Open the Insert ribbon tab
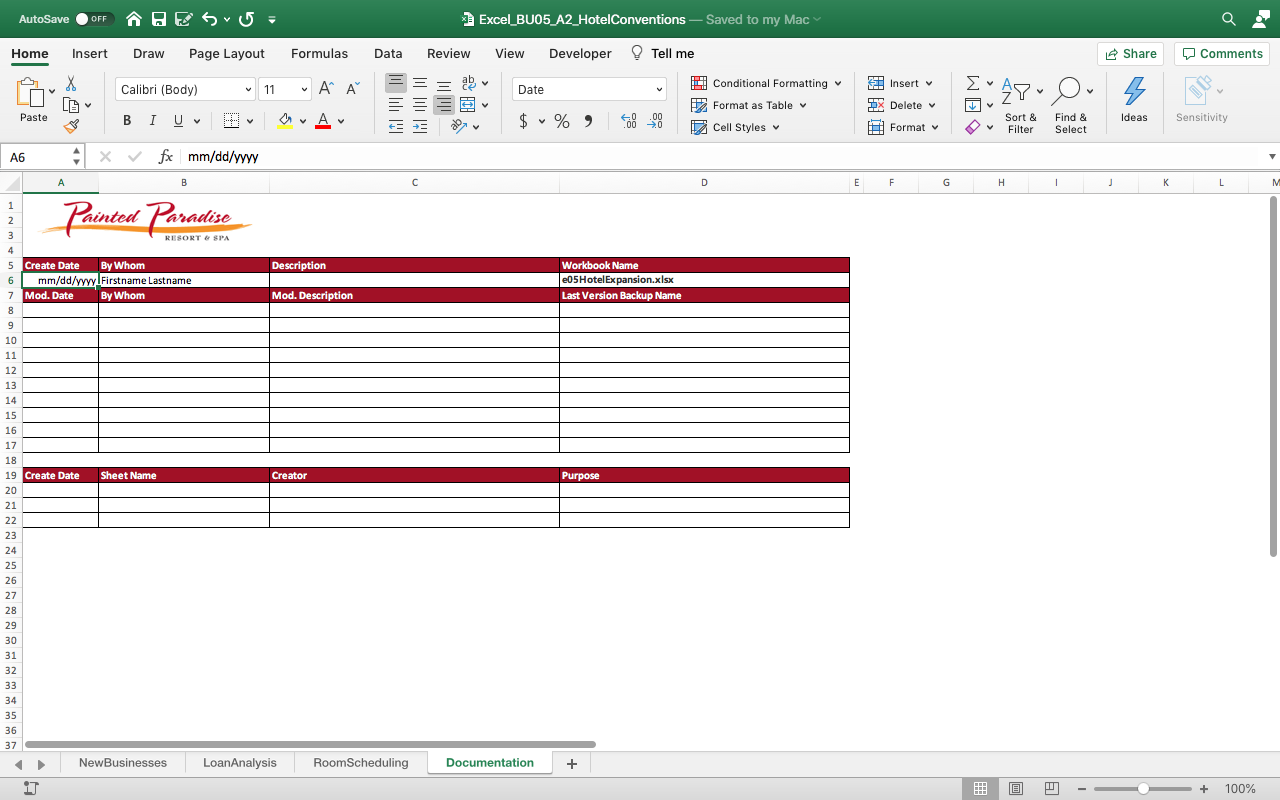The height and width of the screenshot is (800, 1280). point(90,54)
